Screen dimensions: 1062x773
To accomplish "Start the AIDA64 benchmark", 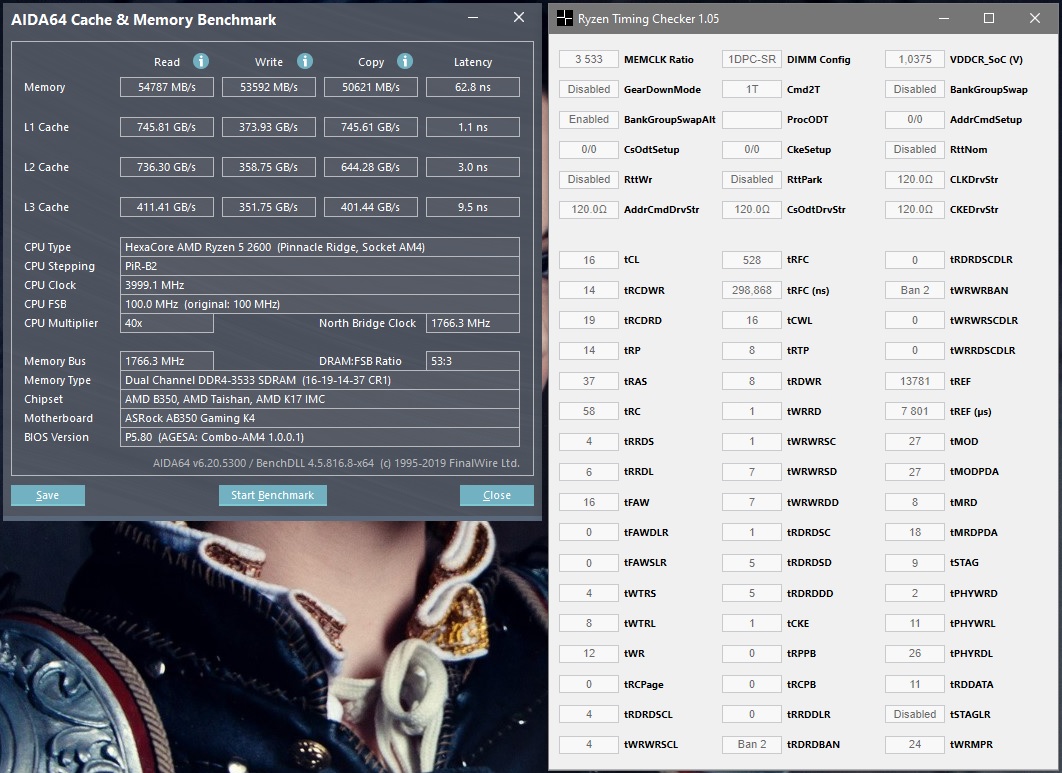I will tap(272, 495).
